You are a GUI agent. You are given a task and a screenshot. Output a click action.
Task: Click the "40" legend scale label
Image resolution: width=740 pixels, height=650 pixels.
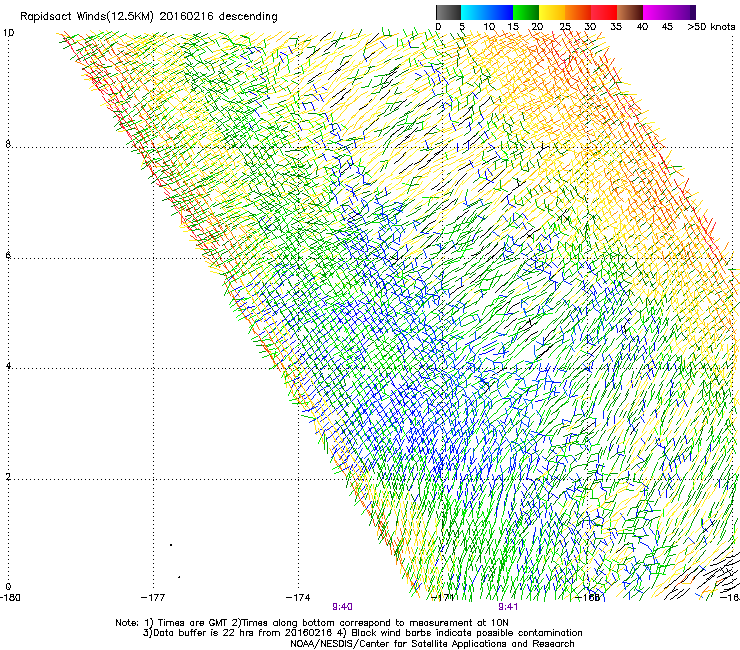(x=642, y=27)
